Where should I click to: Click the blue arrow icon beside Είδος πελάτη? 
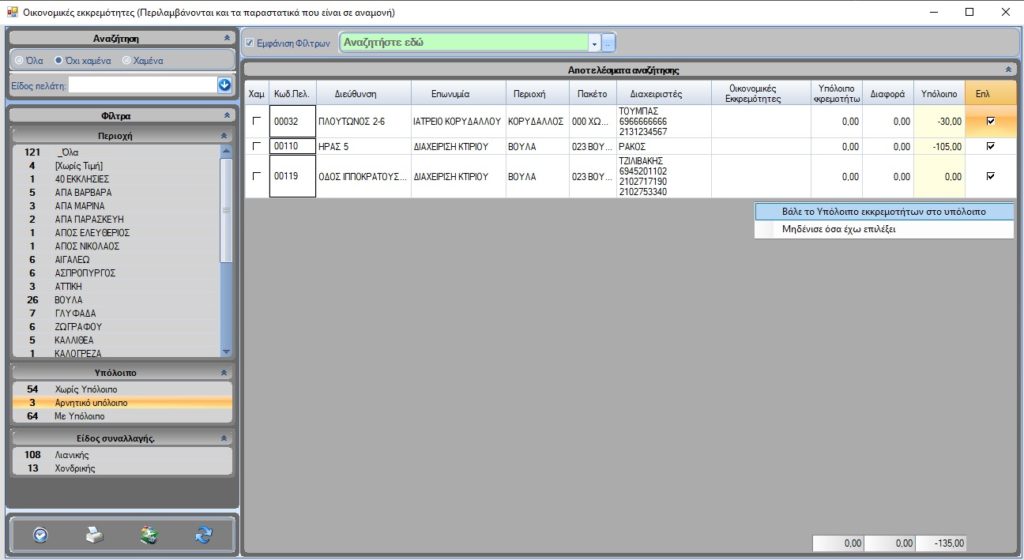(x=225, y=85)
